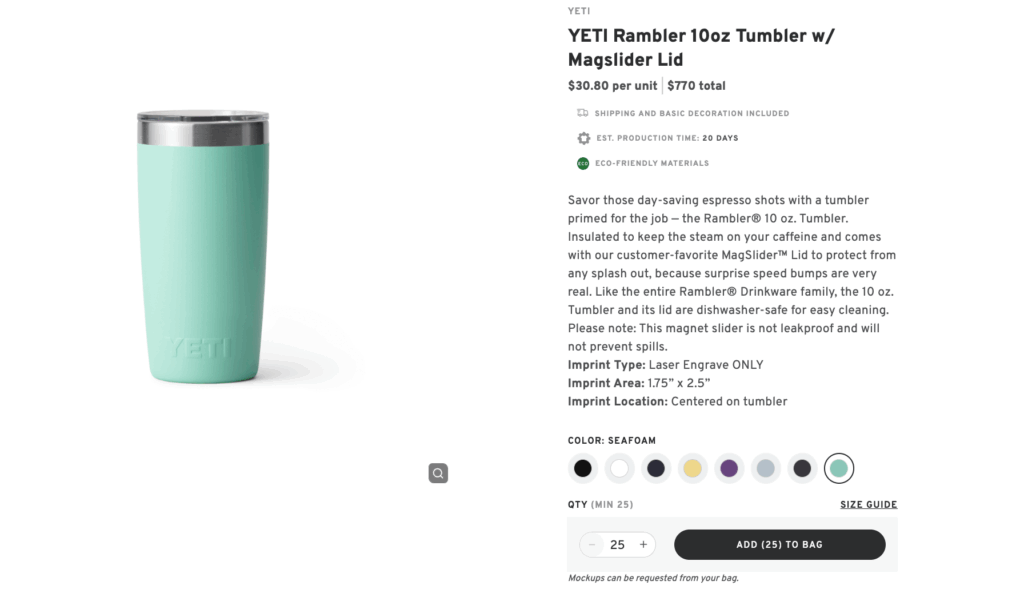Click the Add (25) to Bag button
Image resolution: width=1024 pixels, height=589 pixels.
(779, 545)
